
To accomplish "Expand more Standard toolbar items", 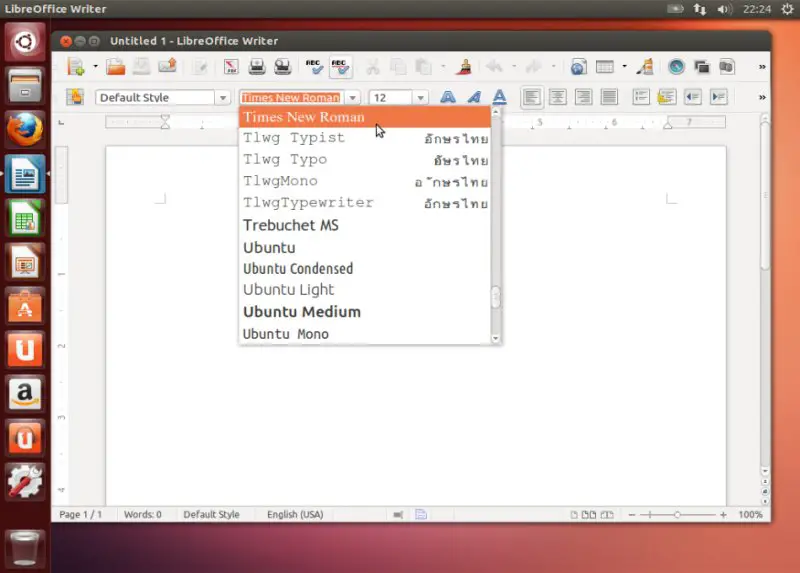I will (x=762, y=67).
